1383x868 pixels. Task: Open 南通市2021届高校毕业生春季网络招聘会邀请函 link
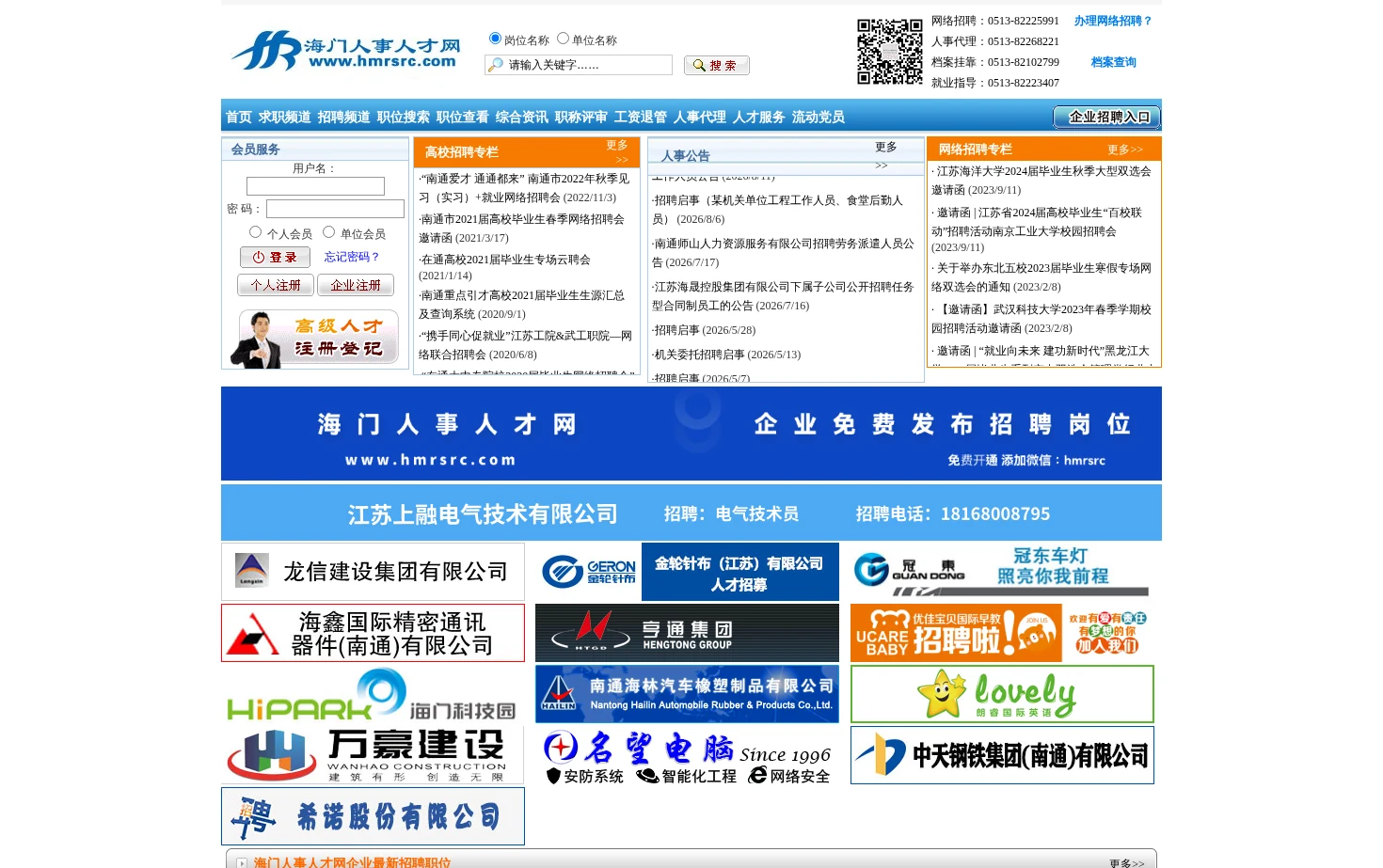click(521, 229)
